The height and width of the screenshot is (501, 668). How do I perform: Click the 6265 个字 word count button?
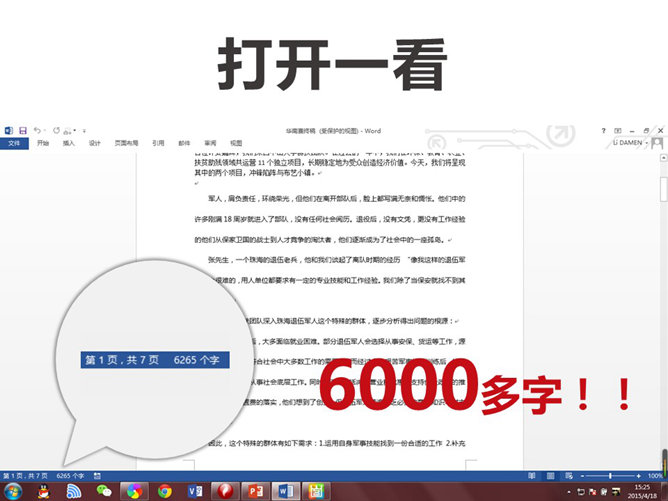tap(70, 475)
